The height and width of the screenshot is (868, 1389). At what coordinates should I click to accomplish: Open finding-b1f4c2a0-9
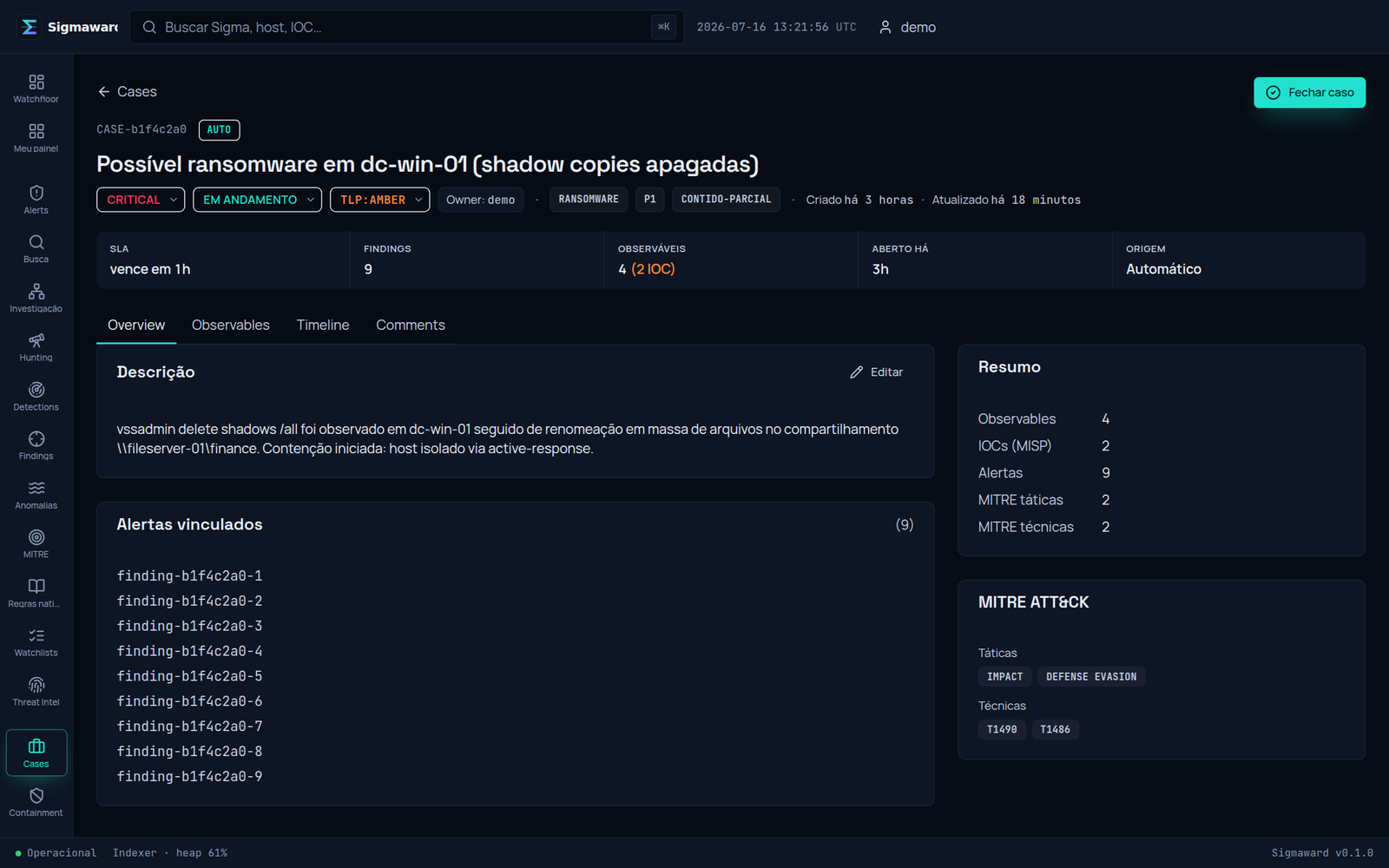190,777
